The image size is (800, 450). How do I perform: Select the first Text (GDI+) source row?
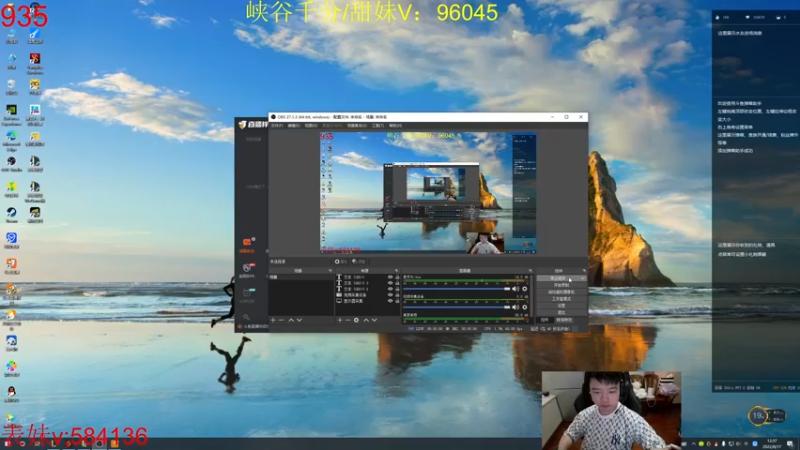368,277
